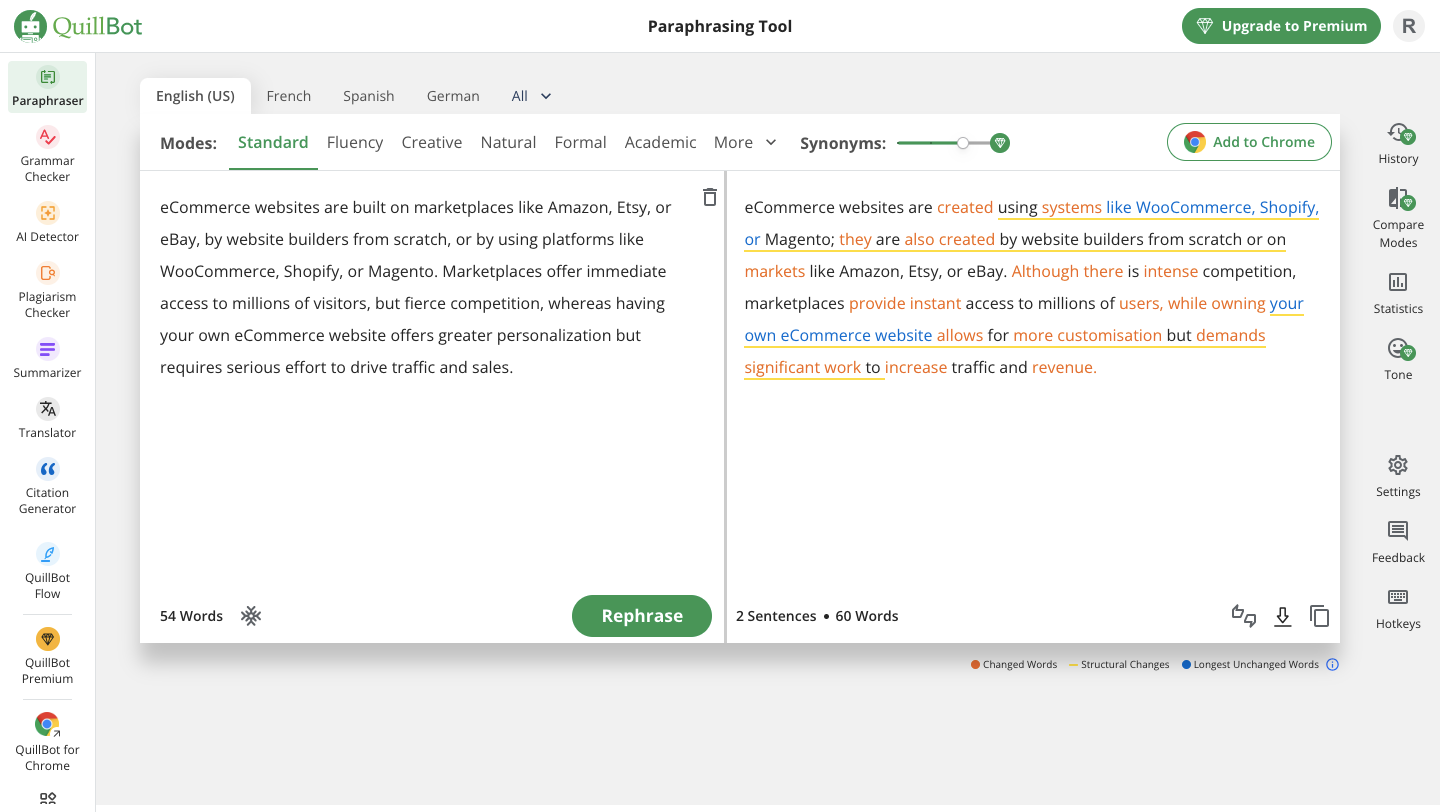
Task: Click "Changed Words" legend label
Action: (1020, 664)
